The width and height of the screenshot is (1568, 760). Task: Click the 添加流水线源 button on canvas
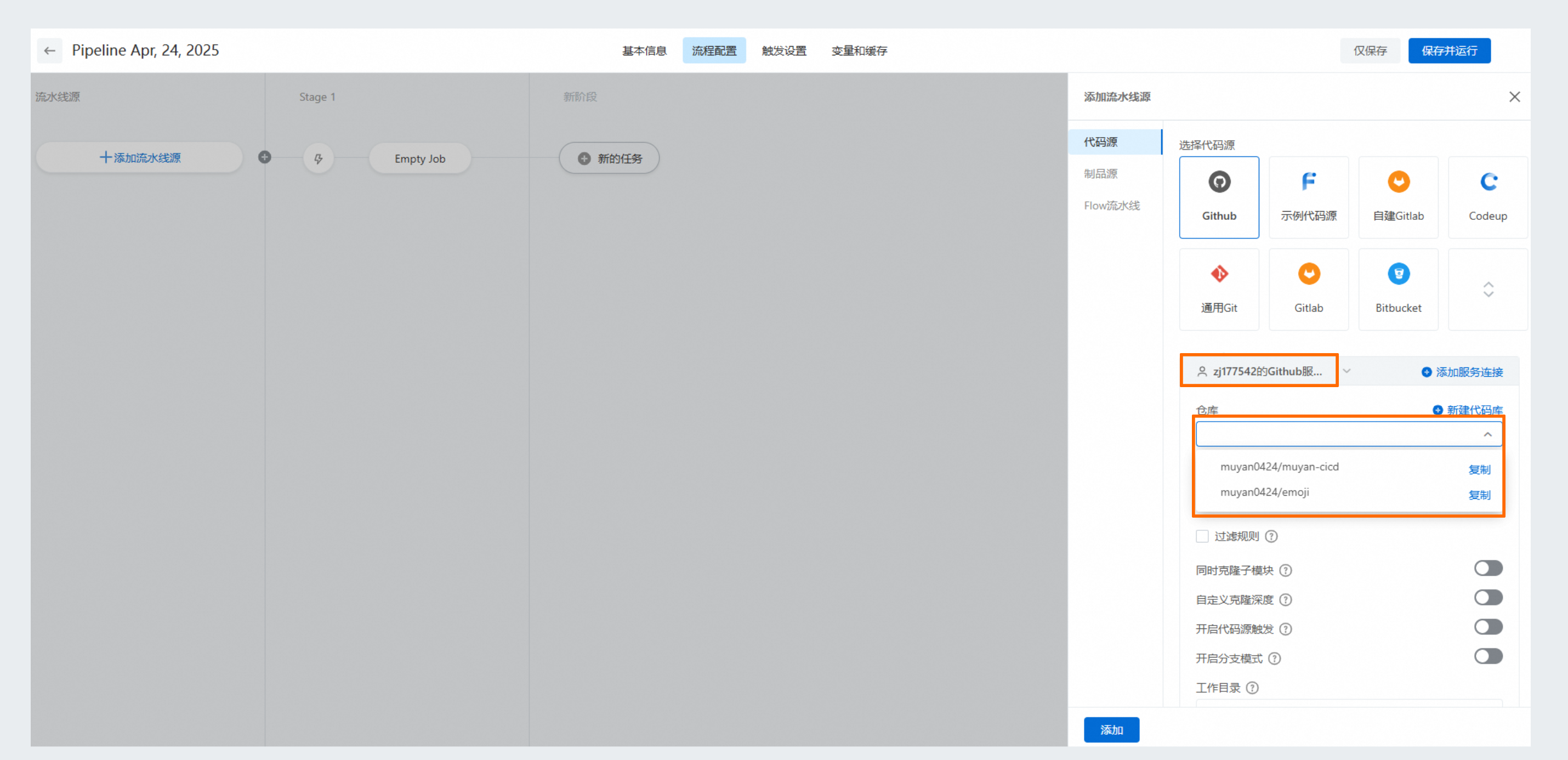pyautogui.click(x=139, y=157)
